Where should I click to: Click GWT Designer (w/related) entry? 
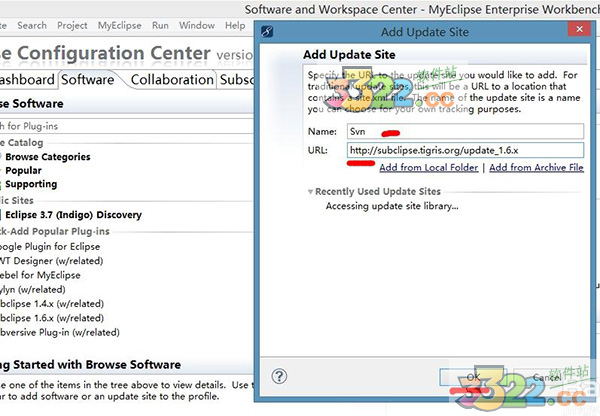[51, 261]
